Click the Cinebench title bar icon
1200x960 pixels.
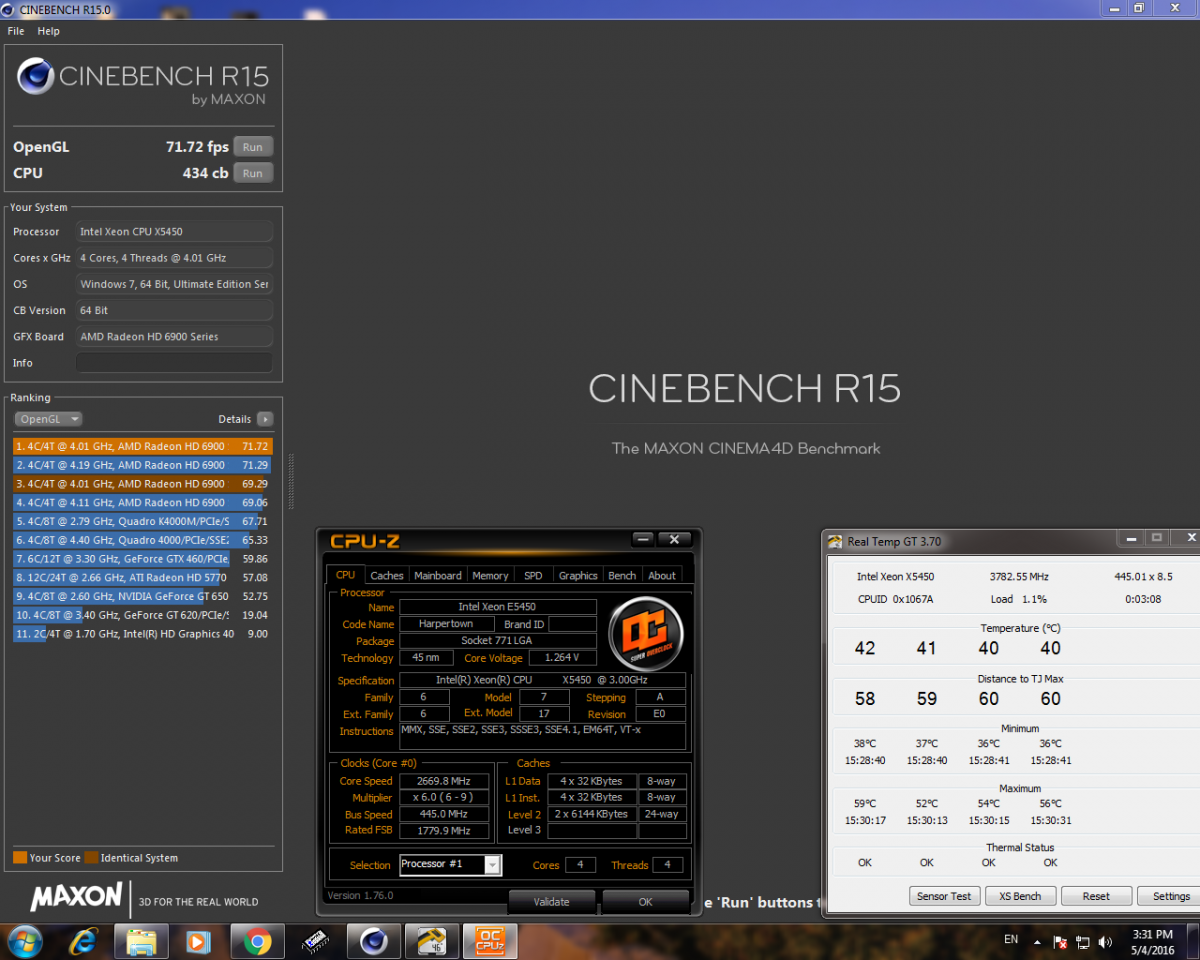(9, 9)
